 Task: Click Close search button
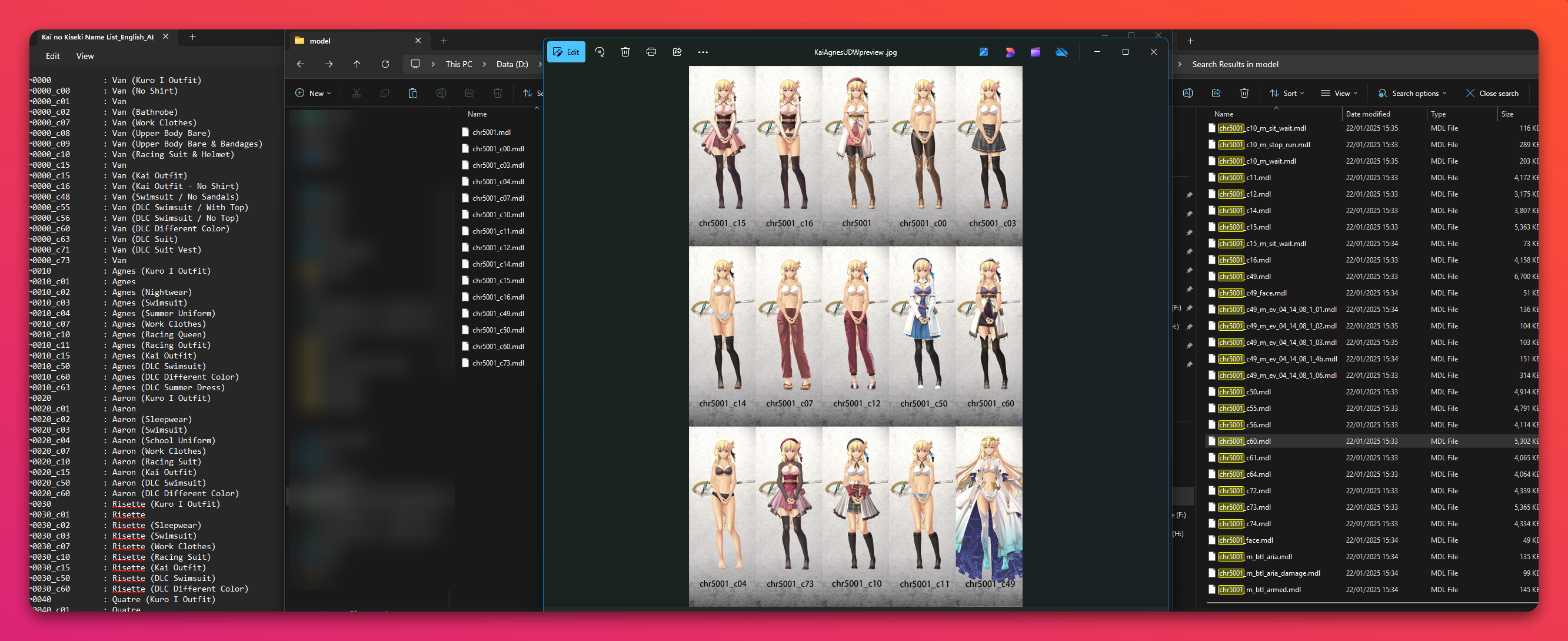[1492, 93]
